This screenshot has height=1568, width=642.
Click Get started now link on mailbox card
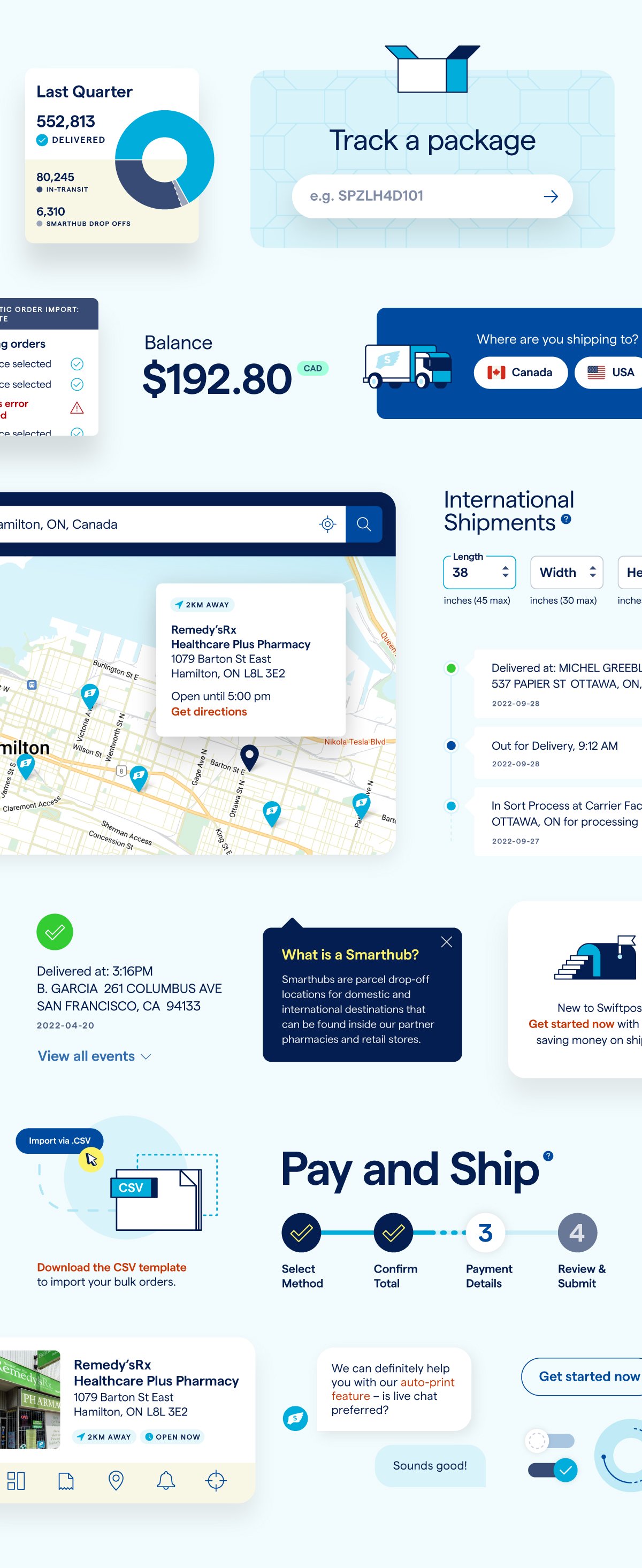coord(571,1024)
